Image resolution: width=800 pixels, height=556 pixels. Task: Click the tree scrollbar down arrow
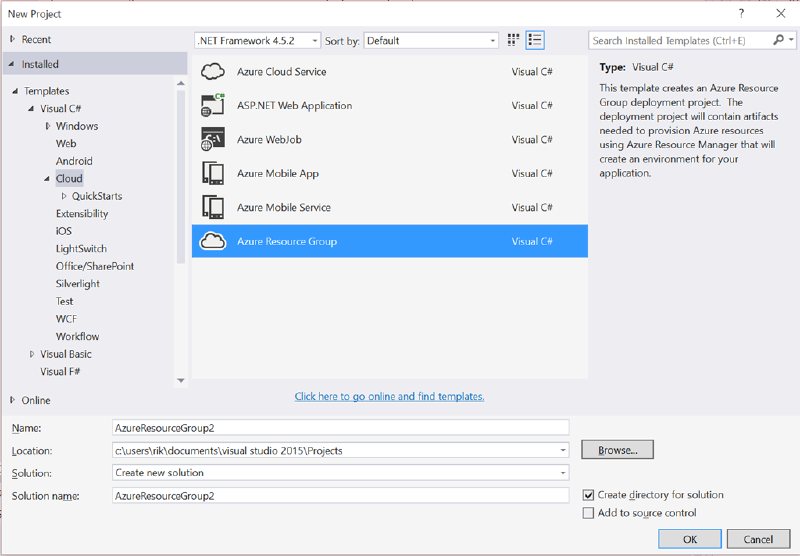point(181,381)
